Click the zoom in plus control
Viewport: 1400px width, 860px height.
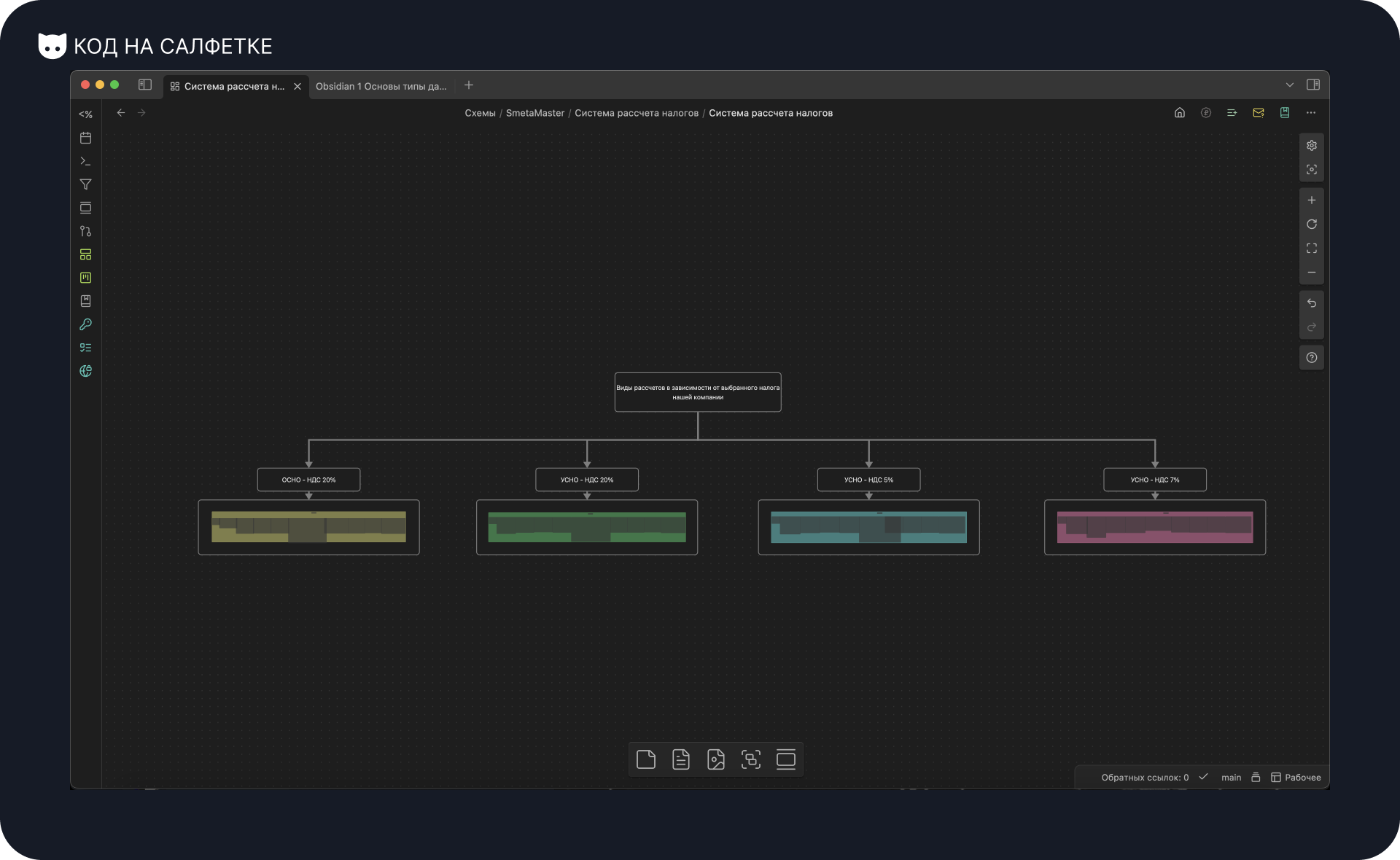pos(1311,200)
